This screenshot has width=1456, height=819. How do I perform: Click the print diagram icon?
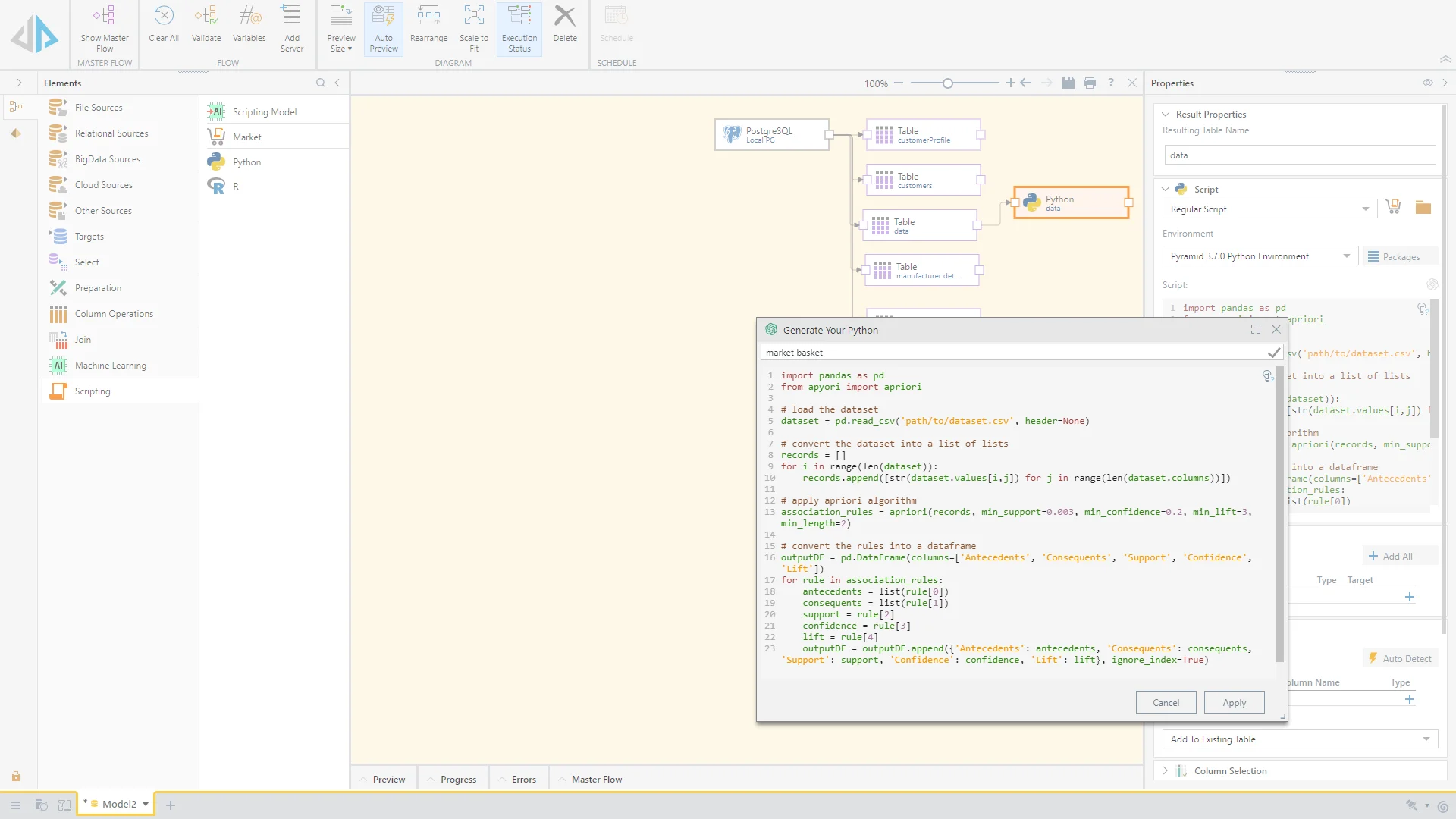[1090, 83]
